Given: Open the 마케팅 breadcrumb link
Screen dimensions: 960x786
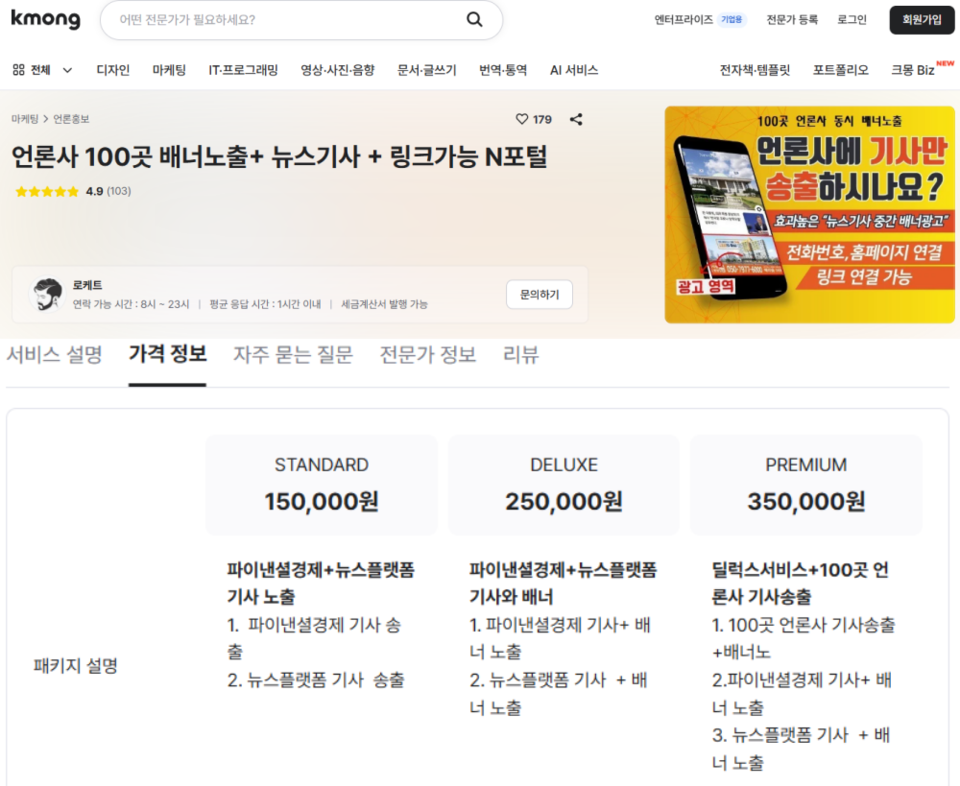Looking at the screenshot, I should pos(27,118).
